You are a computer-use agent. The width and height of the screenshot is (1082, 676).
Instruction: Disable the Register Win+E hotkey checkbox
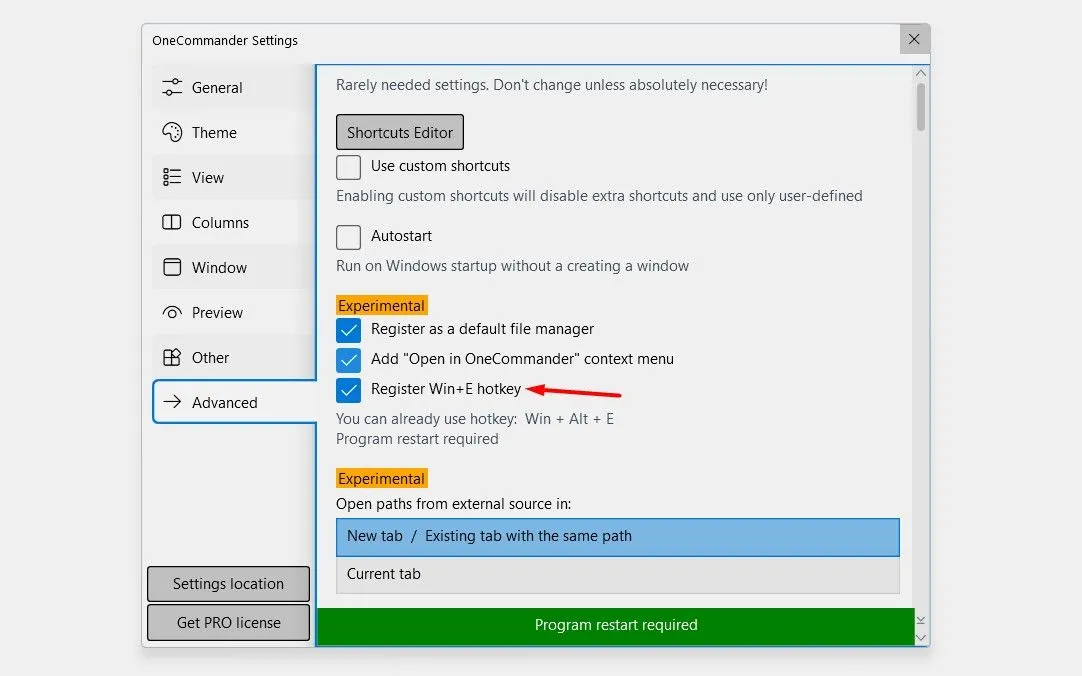(349, 390)
